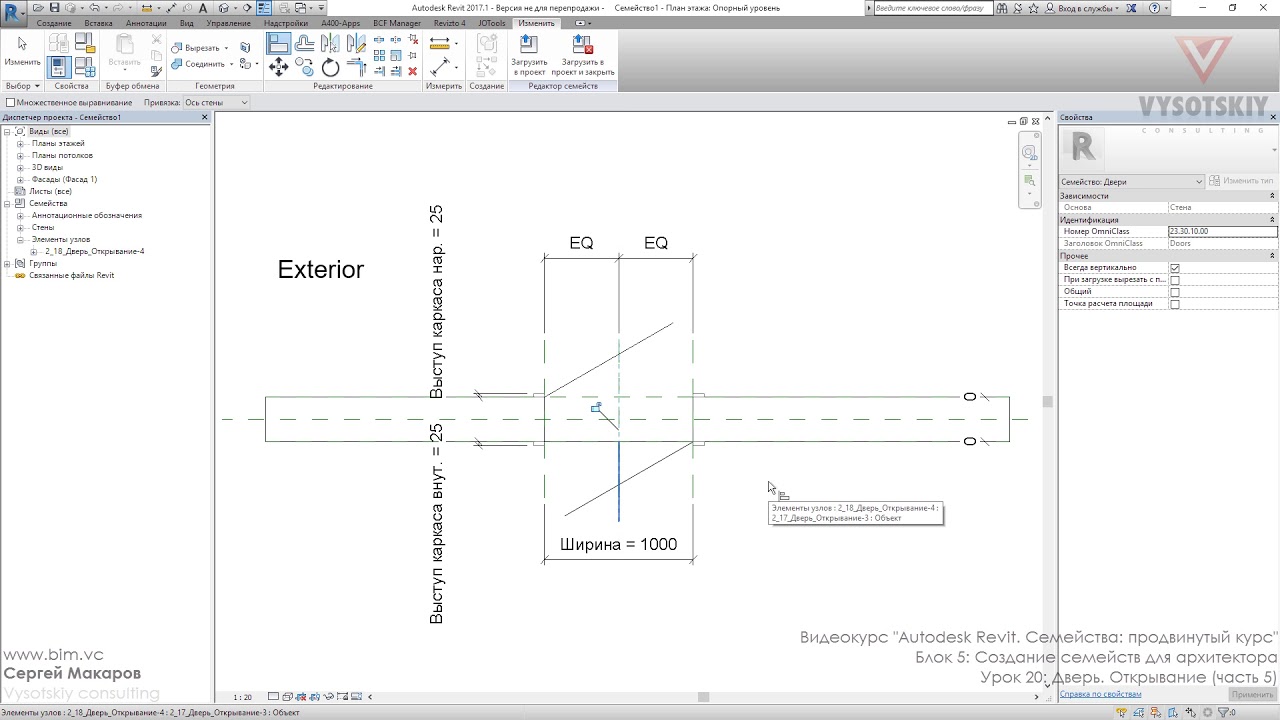This screenshot has height=720, width=1280.
Task: Toggle 'Точка расчета площади' checkbox
Action: pyautogui.click(x=1175, y=304)
